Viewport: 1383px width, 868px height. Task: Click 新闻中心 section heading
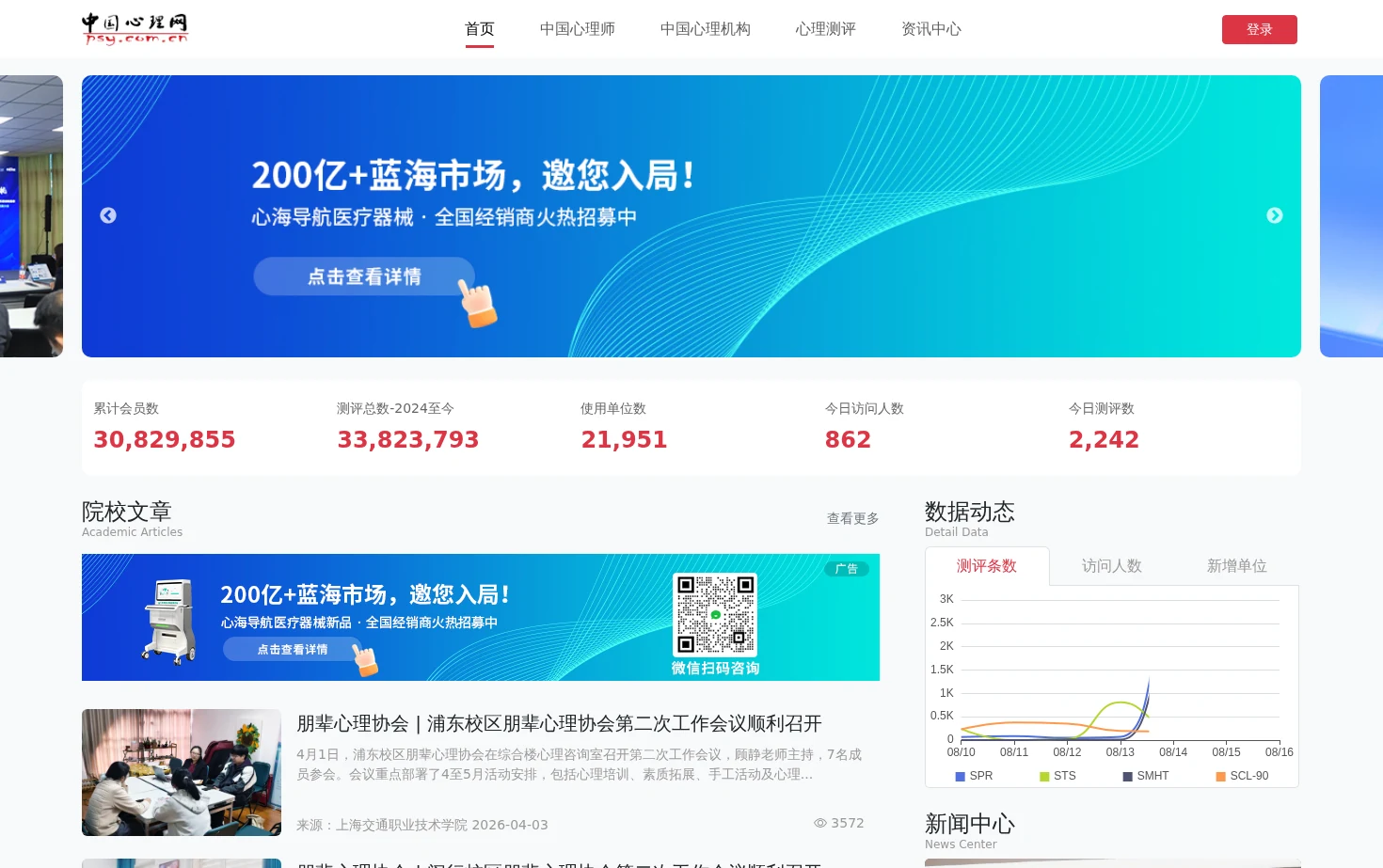(970, 824)
